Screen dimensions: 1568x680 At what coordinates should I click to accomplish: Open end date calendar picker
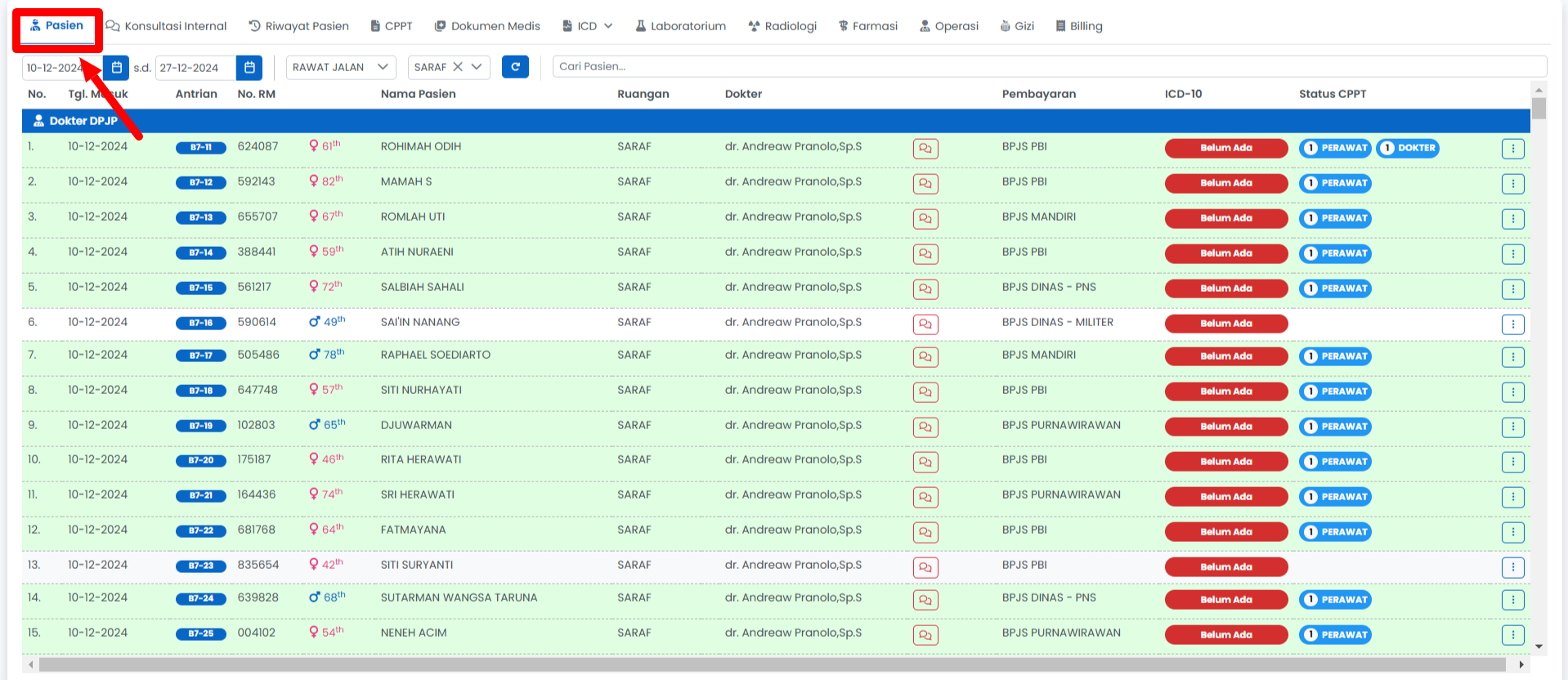coord(249,67)
